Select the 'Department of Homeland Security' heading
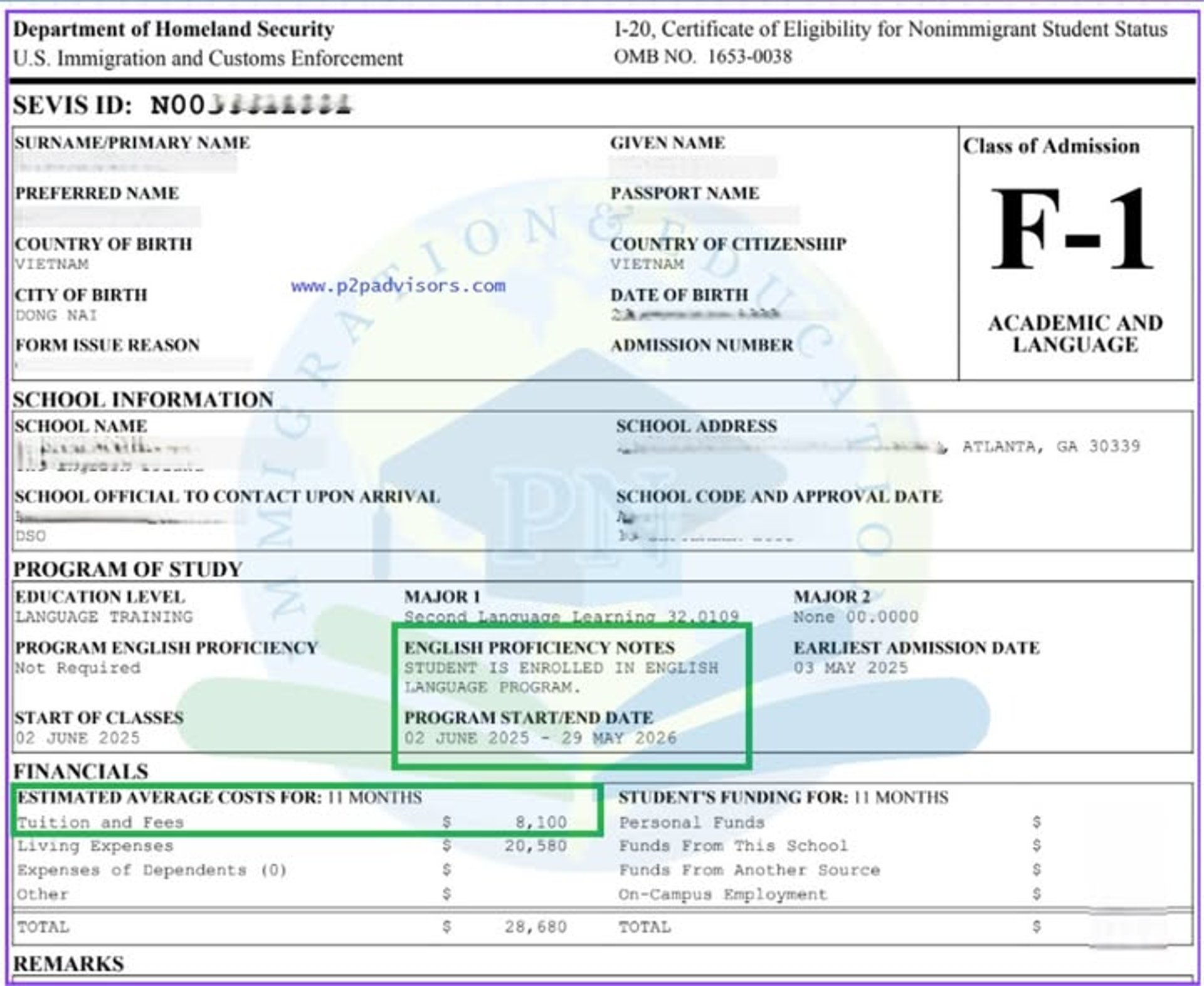The width and height of the screenshot is (1204, 986). point(174,29)
